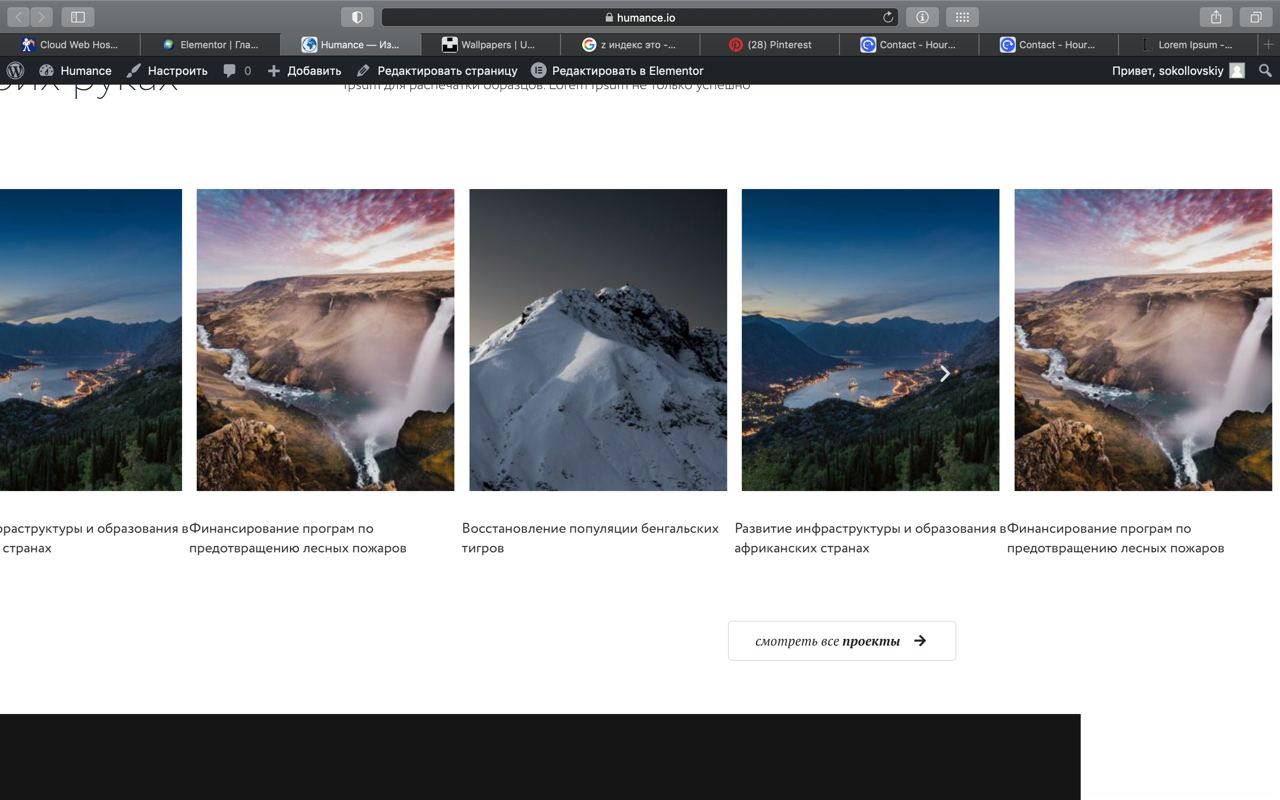Show tab overview button
Screen dimensions: 1280x800
[1255, 17]
